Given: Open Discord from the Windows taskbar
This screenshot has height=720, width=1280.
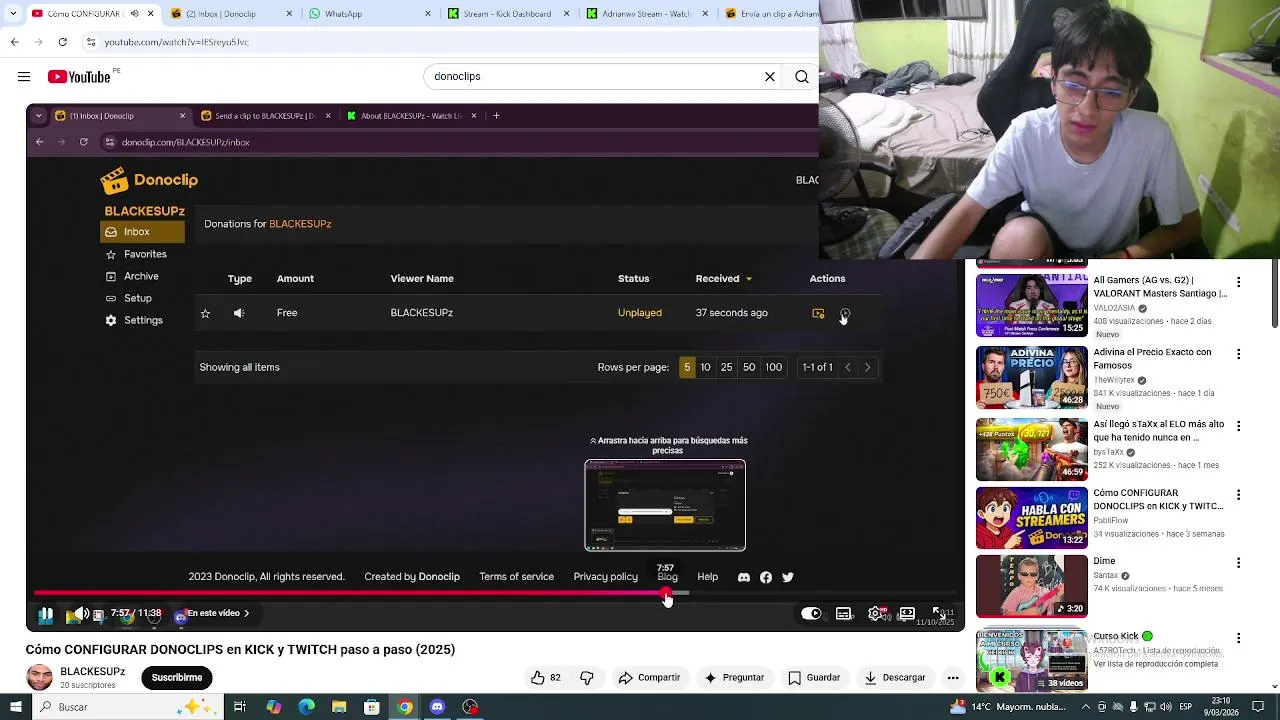Looking at the screenshot, I should point(437,707).
